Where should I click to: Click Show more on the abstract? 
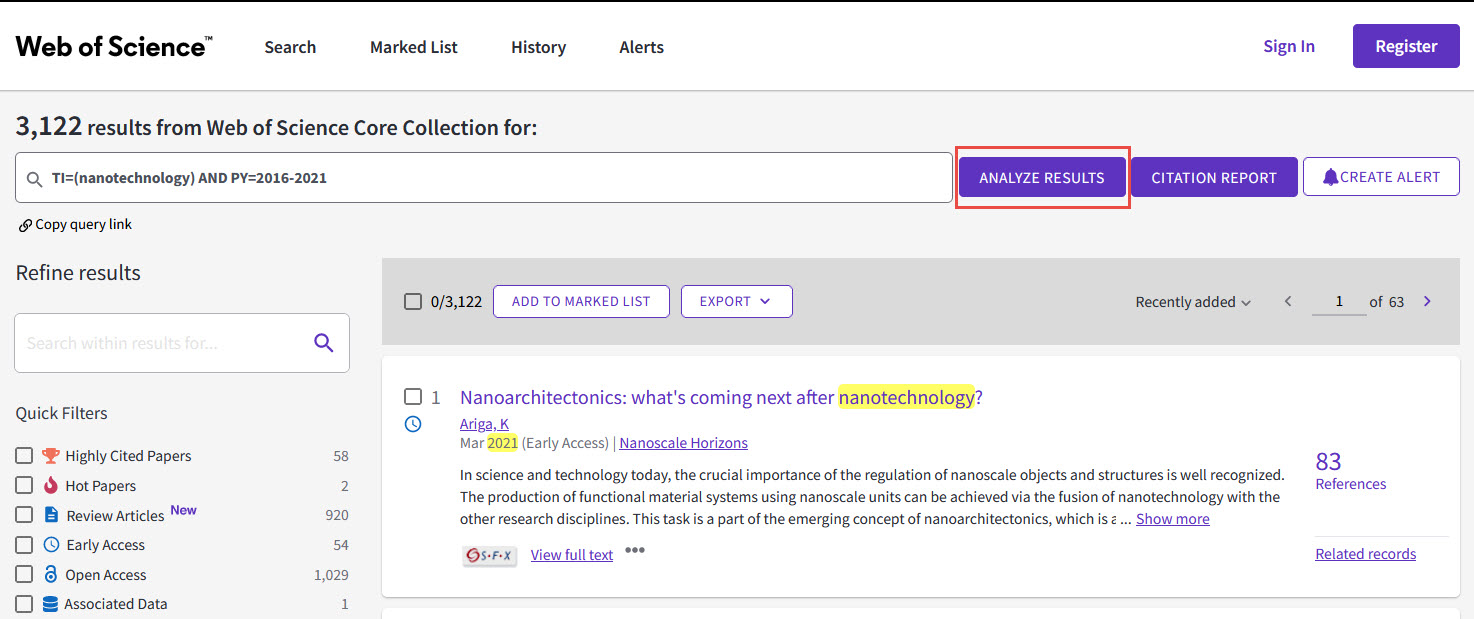(1172, 519)
